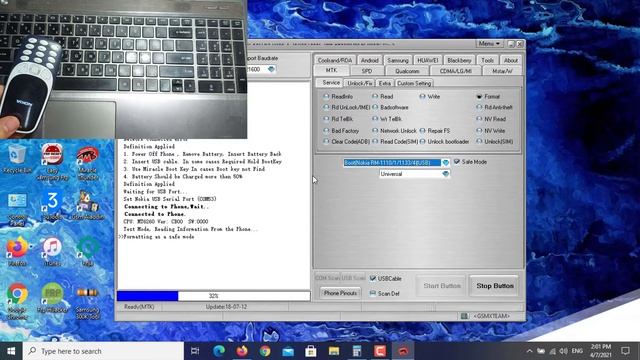Image resolution: width=640 pixels, height=360 pixels.
Task: Click the 32% progress bar
Action: click(213, 296)
